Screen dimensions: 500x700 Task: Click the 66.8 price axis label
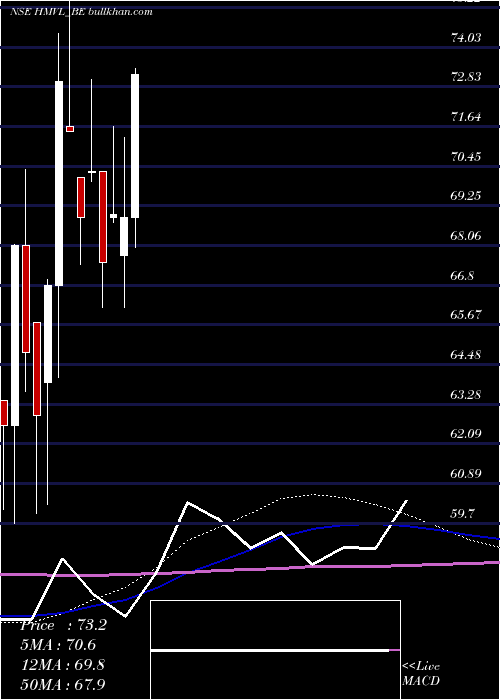click(x=462, y=275)
